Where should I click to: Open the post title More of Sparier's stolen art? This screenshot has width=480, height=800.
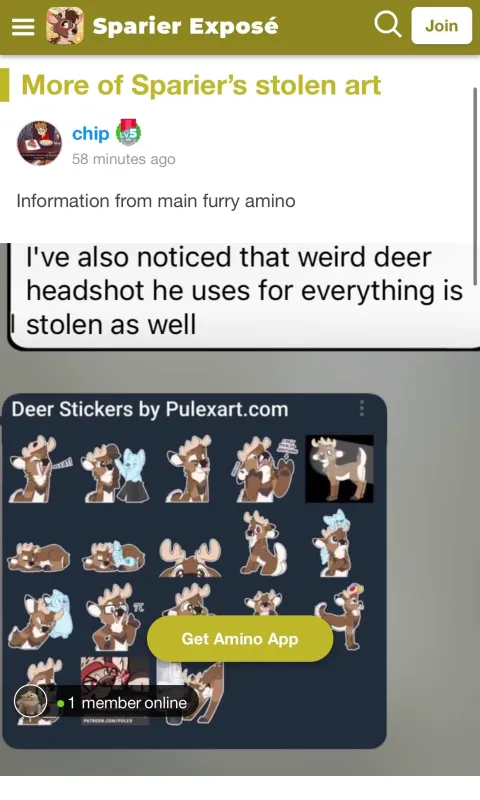click(201, 85)
